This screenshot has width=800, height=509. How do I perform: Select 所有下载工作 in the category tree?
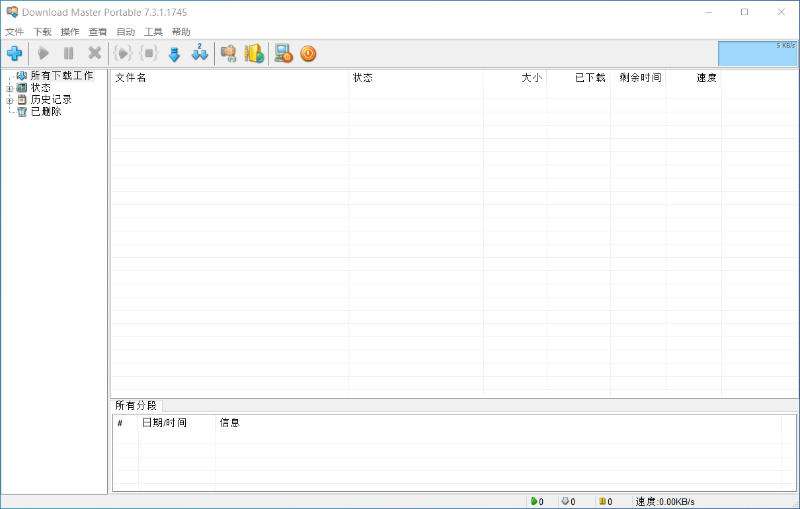pyautogui.click(x=62, y=75)
